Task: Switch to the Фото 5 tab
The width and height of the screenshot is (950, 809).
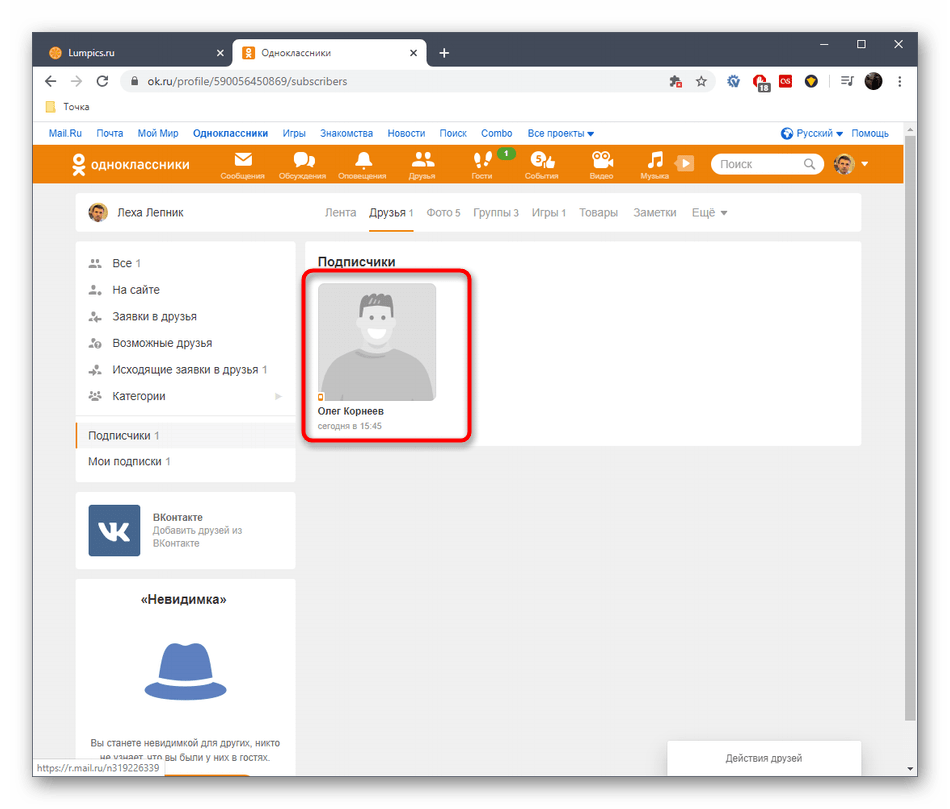Action: pyautogui.click(x=444, y=212)
